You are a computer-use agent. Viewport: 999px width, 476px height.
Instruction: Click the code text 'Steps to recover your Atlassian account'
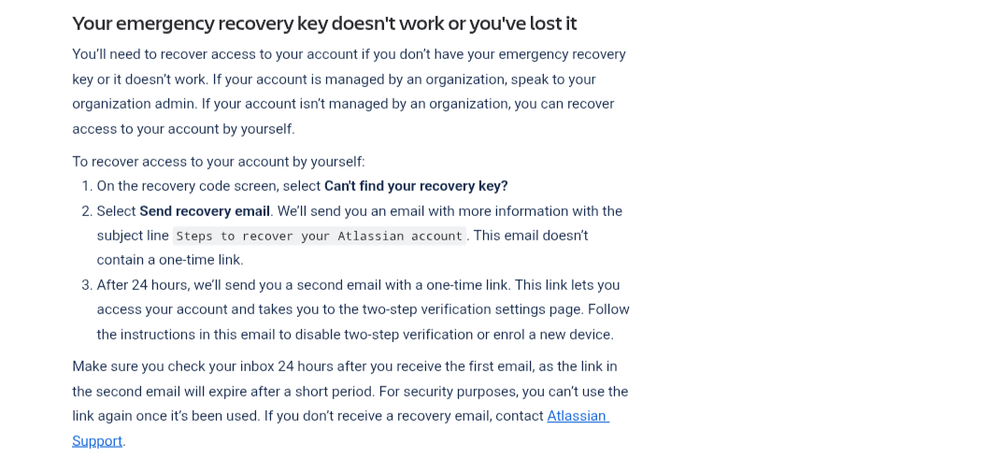[x=319, y=236]
